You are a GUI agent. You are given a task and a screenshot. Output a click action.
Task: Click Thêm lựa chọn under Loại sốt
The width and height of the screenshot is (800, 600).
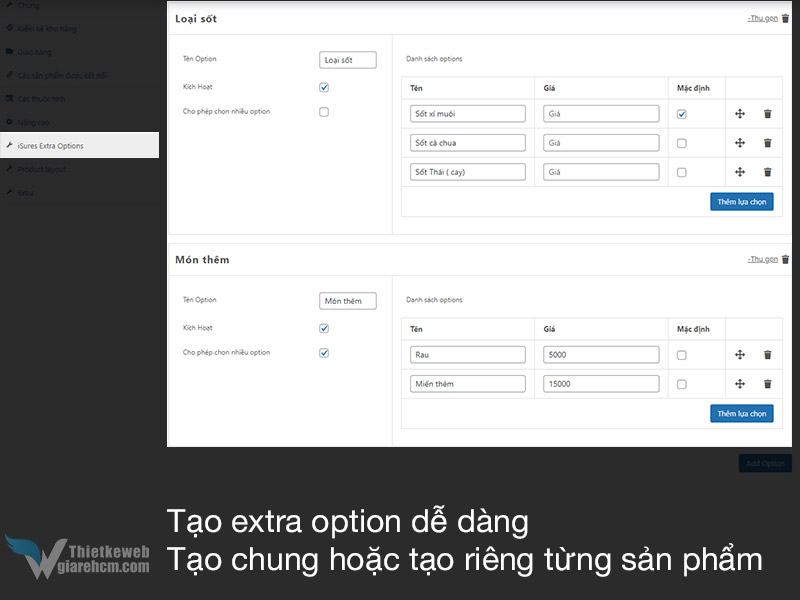[x=742, y=202]
